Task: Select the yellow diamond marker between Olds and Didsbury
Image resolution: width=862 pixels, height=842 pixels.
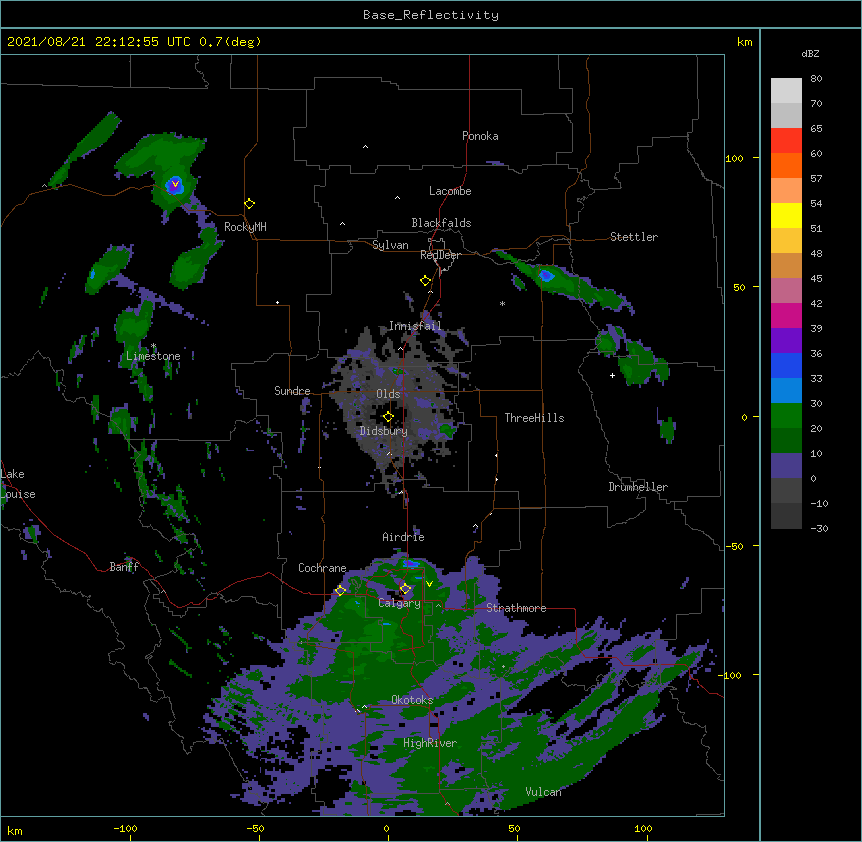Action: [388, 417]
